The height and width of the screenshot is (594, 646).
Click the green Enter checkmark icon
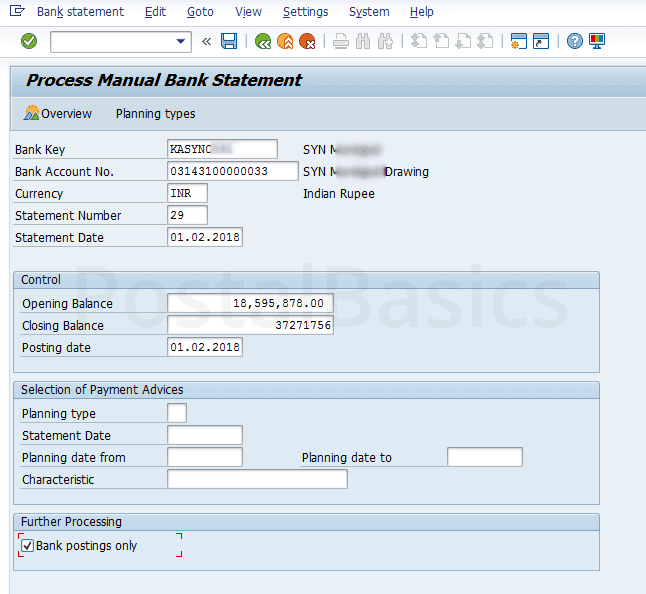[x=29, y=41]
